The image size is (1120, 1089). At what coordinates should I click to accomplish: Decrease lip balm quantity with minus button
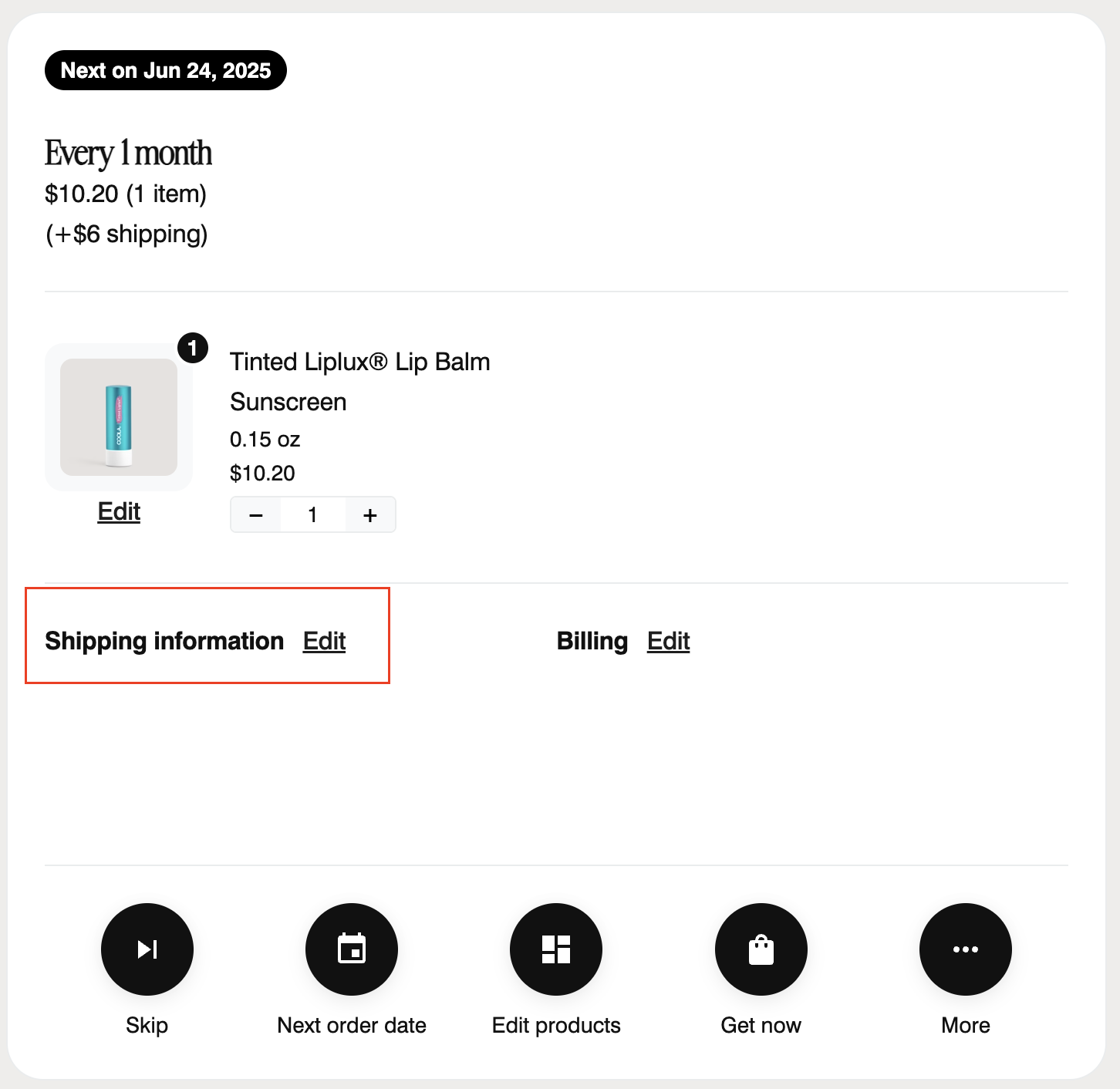pos(256,514)
